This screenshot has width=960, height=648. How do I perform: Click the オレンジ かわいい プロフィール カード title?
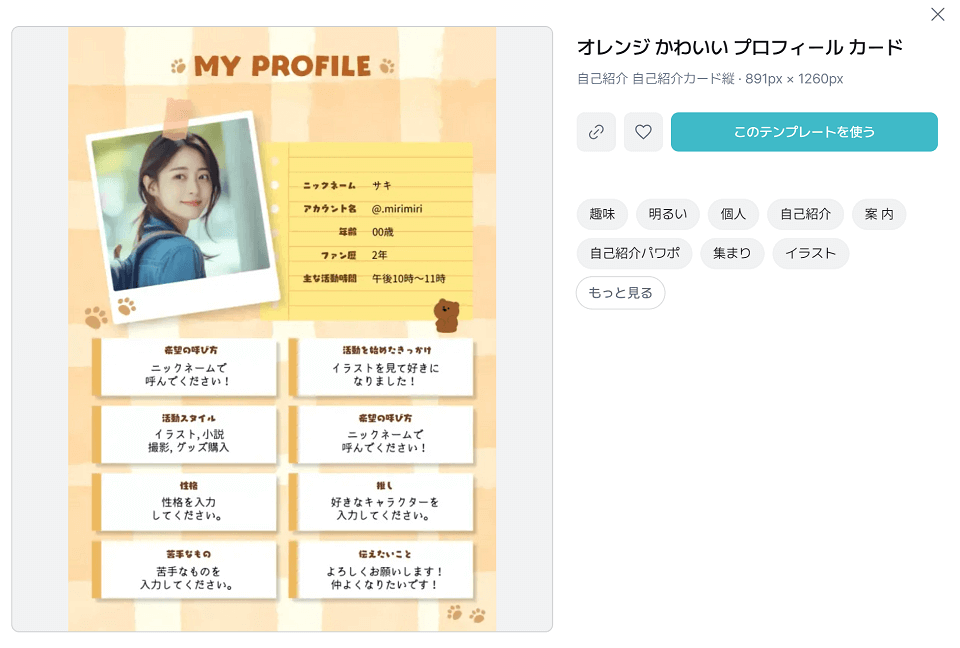coord(739,47)
